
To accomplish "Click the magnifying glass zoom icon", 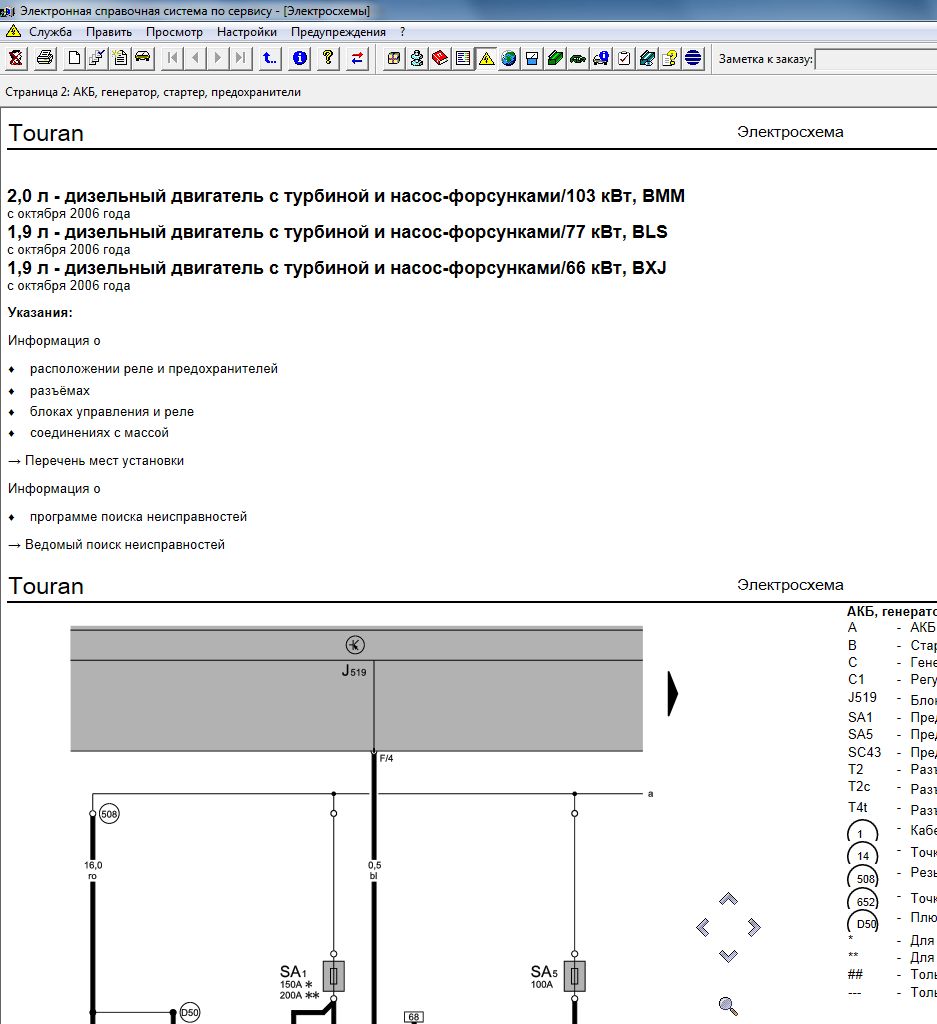I will point(728,1006).
